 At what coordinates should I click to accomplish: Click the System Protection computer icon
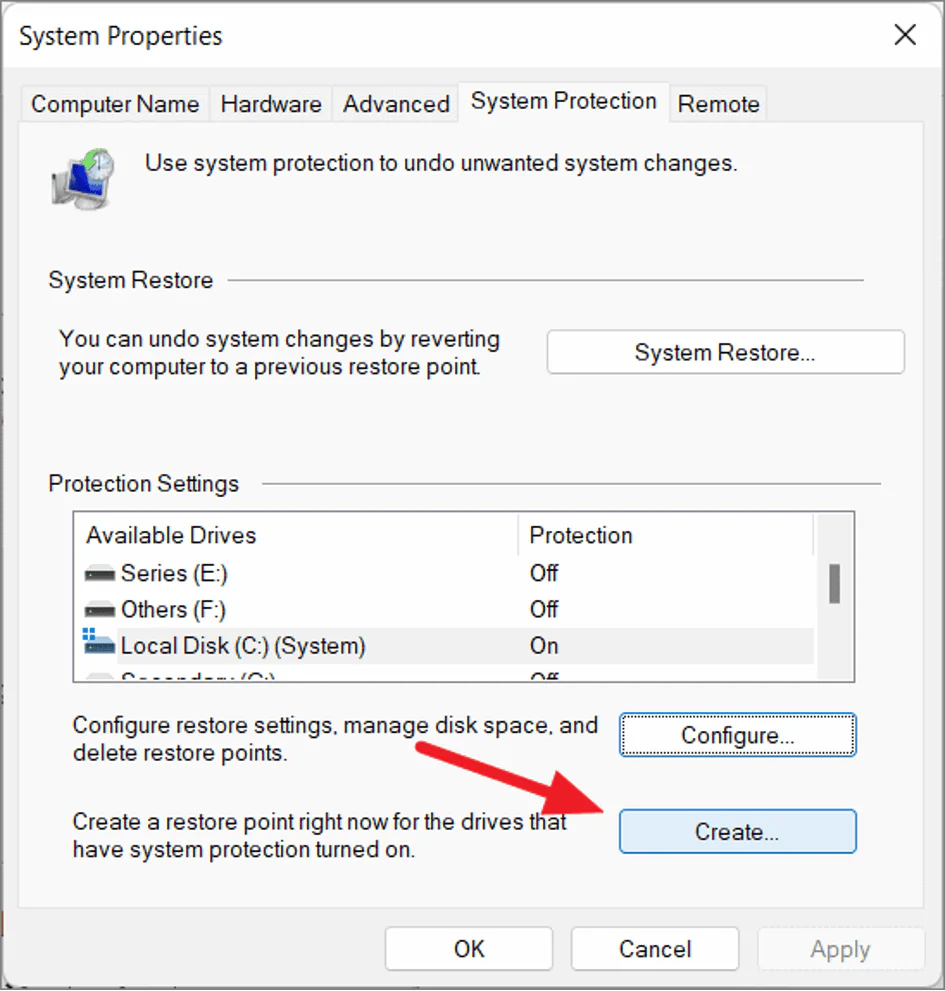click(x=82, y=177)
